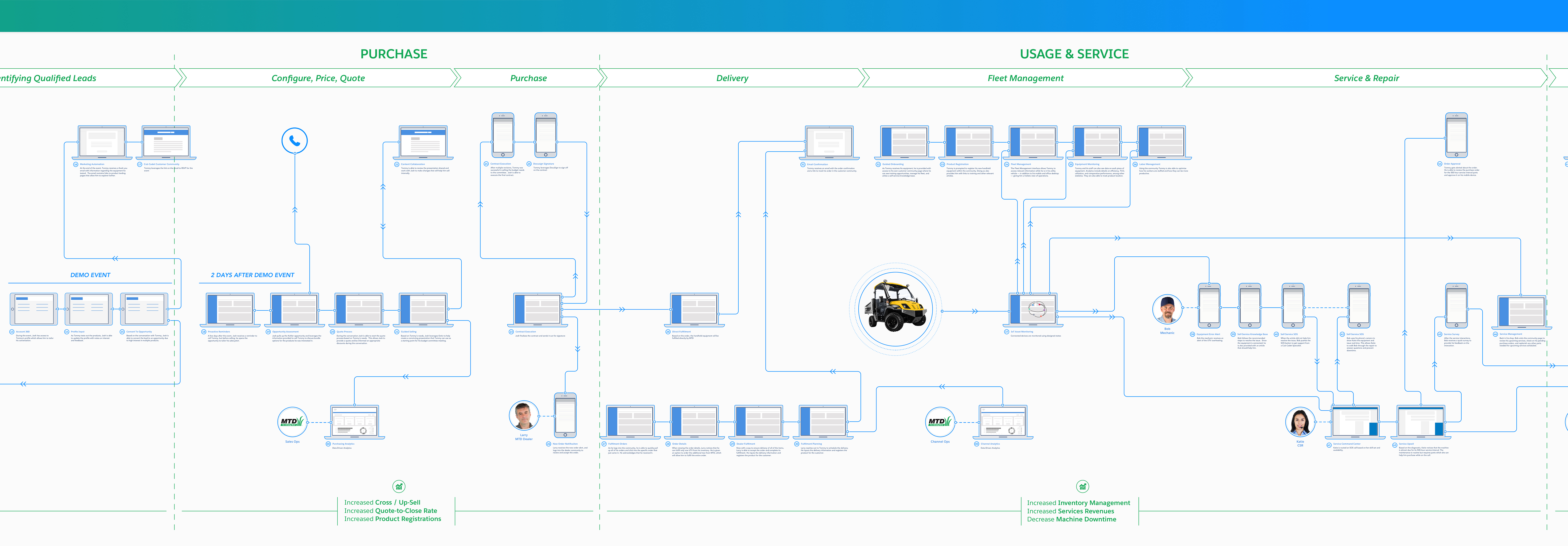Viewport: 1568px width, 546px height.
Task: Open the Proactive Reminders laptop mockup
Action: [231, 310]
